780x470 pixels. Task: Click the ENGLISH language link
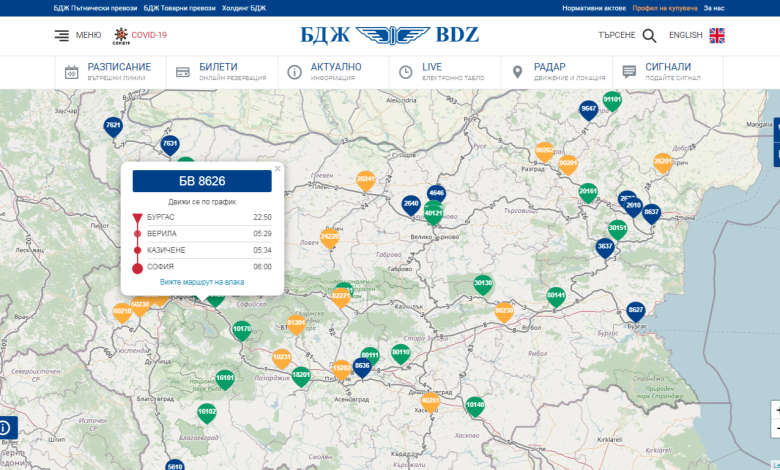tap(685, 35)
